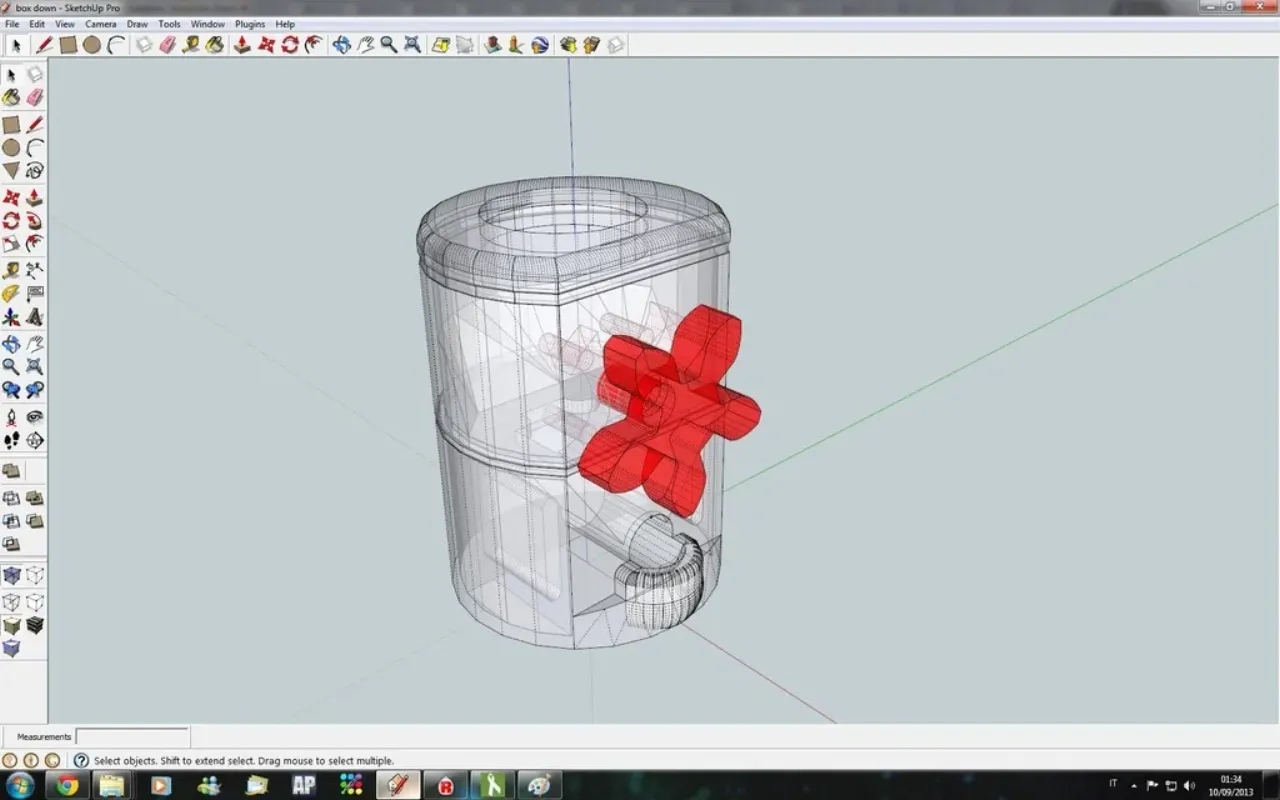
Task: Click the Zoom Extents tool
Action: [412, 44]
